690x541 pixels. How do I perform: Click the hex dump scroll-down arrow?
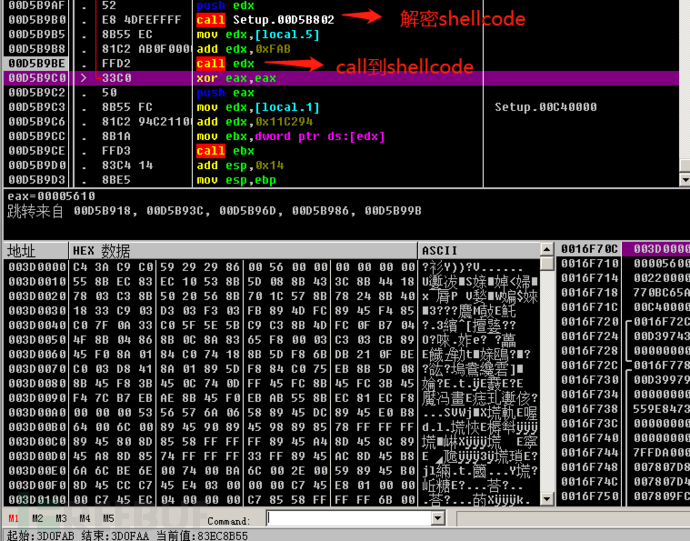click(x=547, y=499)
